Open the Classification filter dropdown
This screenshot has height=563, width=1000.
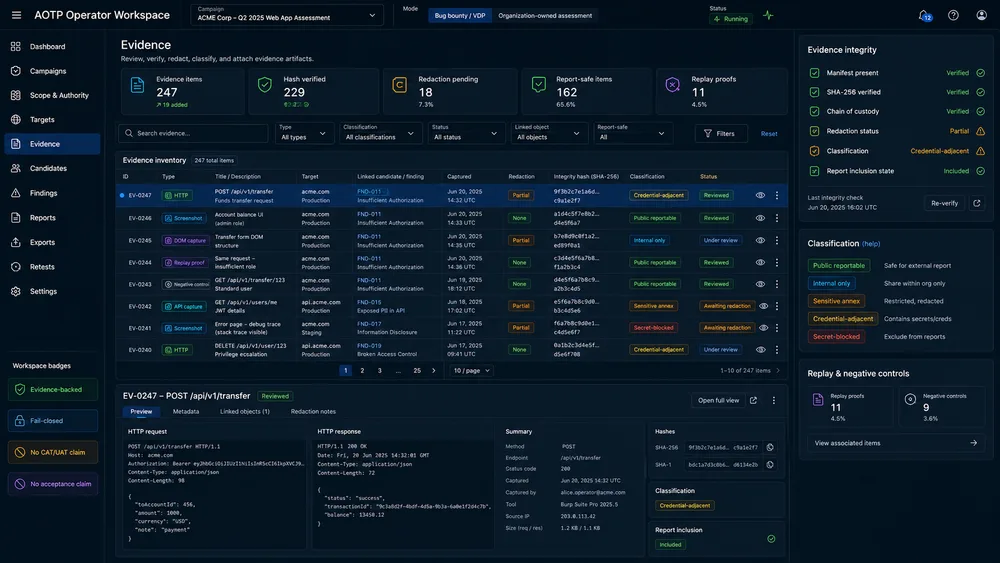tap(381, 133)
